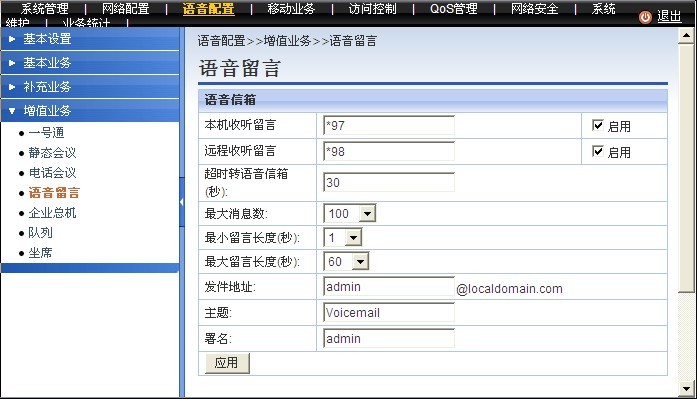Collapse the 增值业务 section
The image size is (697, 399).
coord(90,111)
